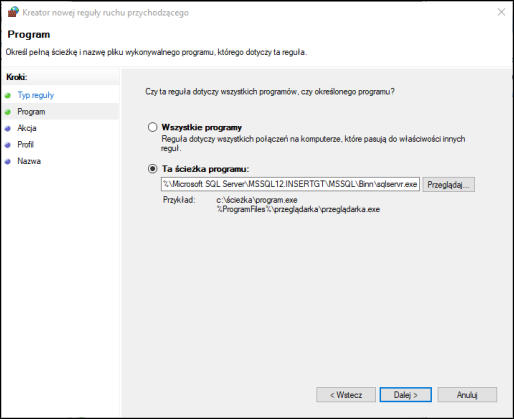
Task: Click the example path 'c:\ścieżka\program.exe'
Action: [257, 200]
